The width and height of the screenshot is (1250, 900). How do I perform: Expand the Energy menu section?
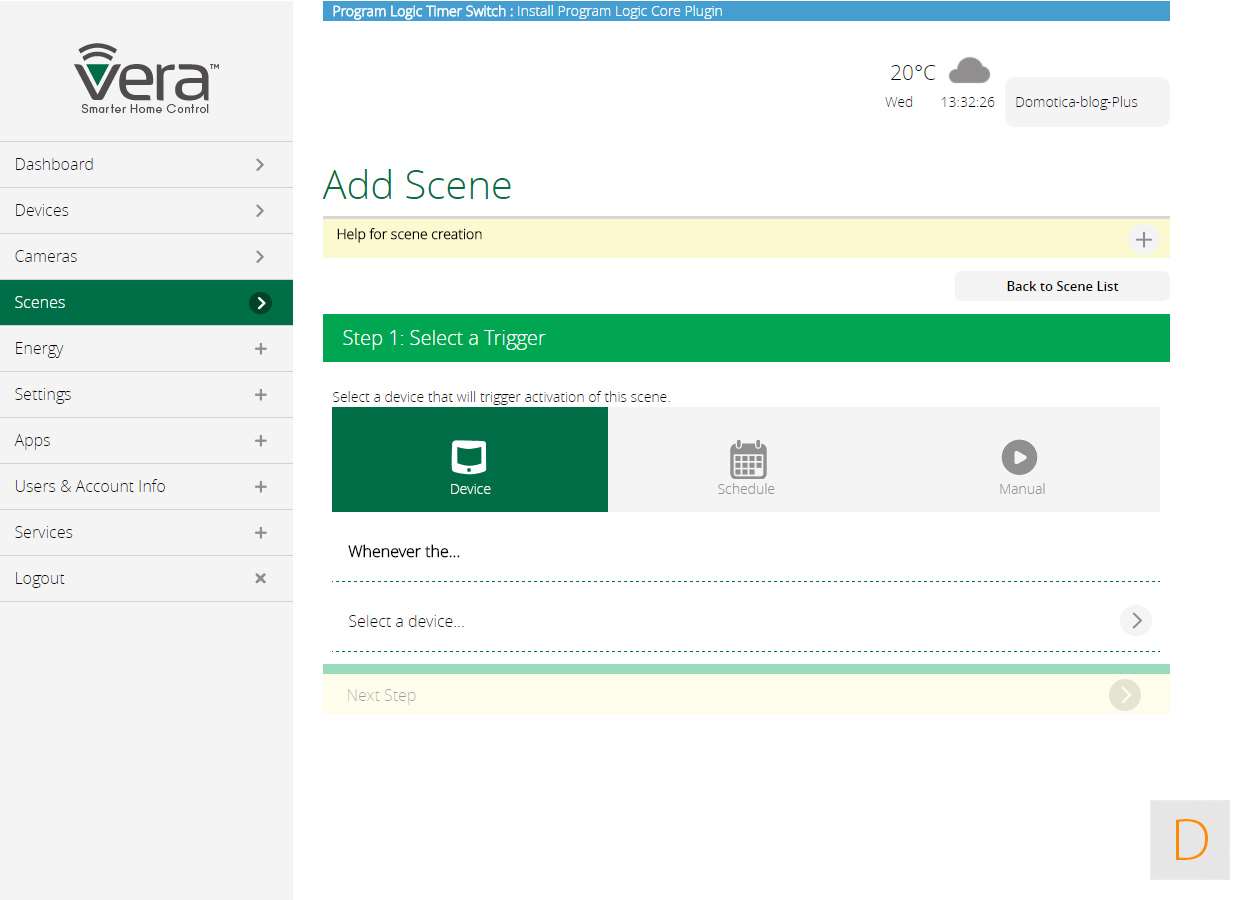point(260,349)
